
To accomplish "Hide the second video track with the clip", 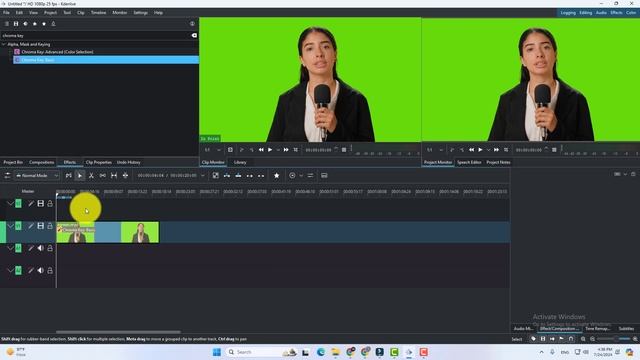I will pos(41,226).
